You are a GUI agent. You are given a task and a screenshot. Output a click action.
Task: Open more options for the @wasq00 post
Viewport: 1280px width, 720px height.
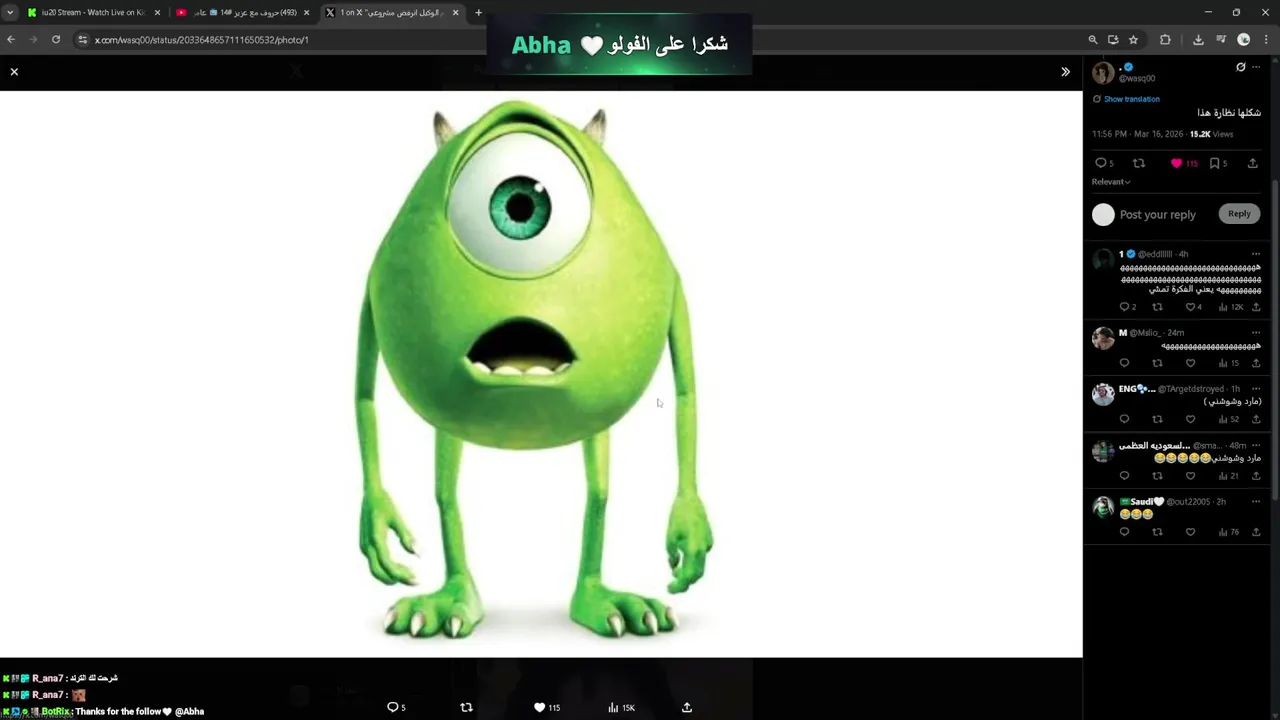1257,67
